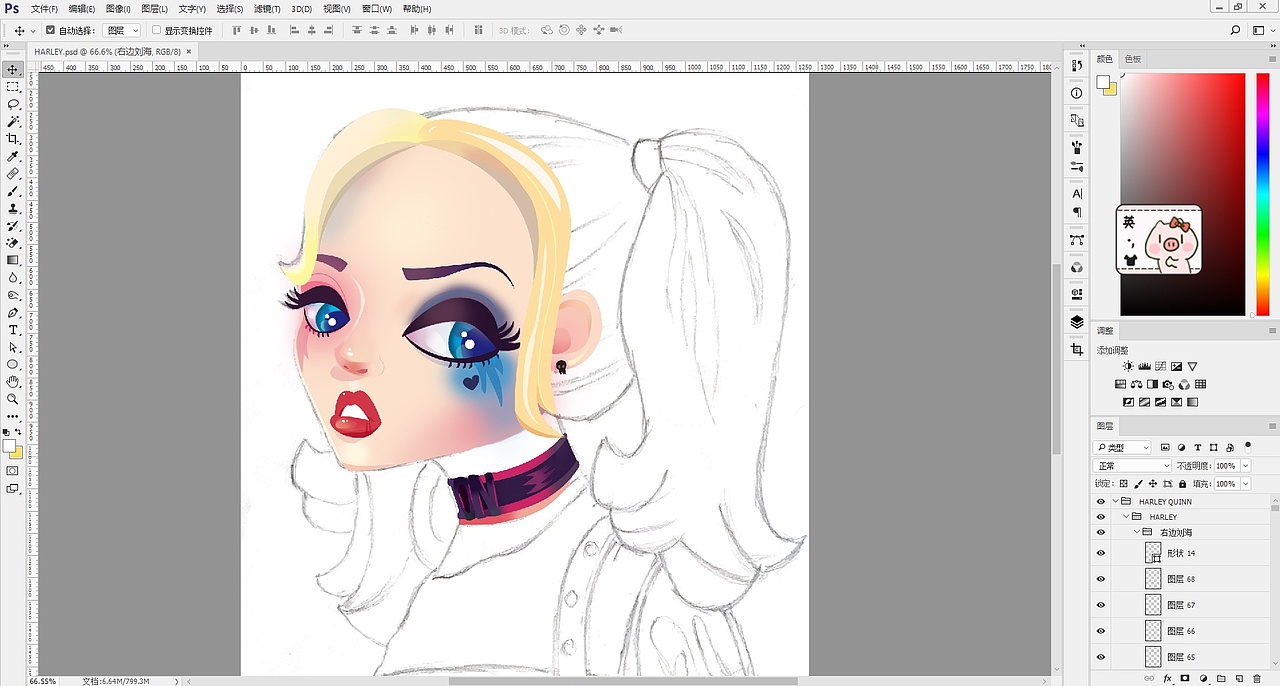Select the Zoom magnifier tool
The height and width of the screenshot is (686, 1280).
(13, 399)
